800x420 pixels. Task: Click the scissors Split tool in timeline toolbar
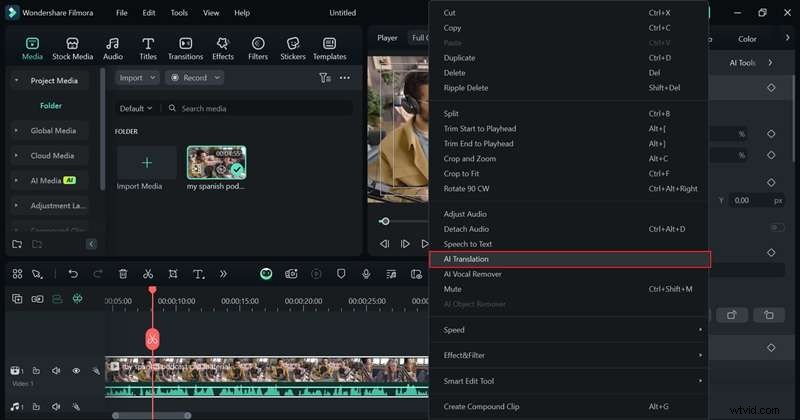pos(148,273)
